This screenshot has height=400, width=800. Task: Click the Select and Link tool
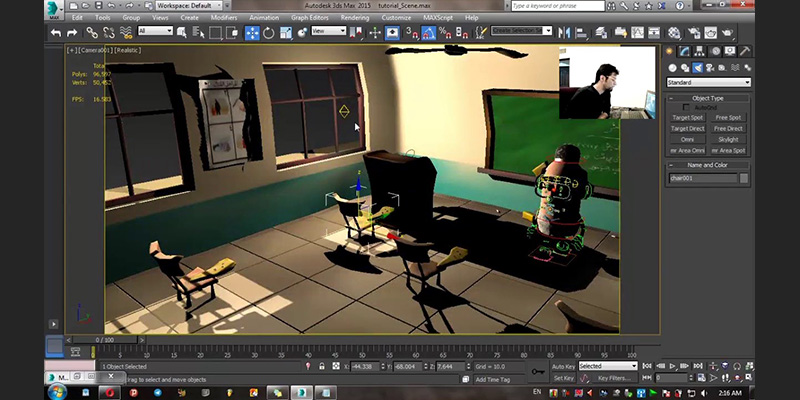point(91,32)
